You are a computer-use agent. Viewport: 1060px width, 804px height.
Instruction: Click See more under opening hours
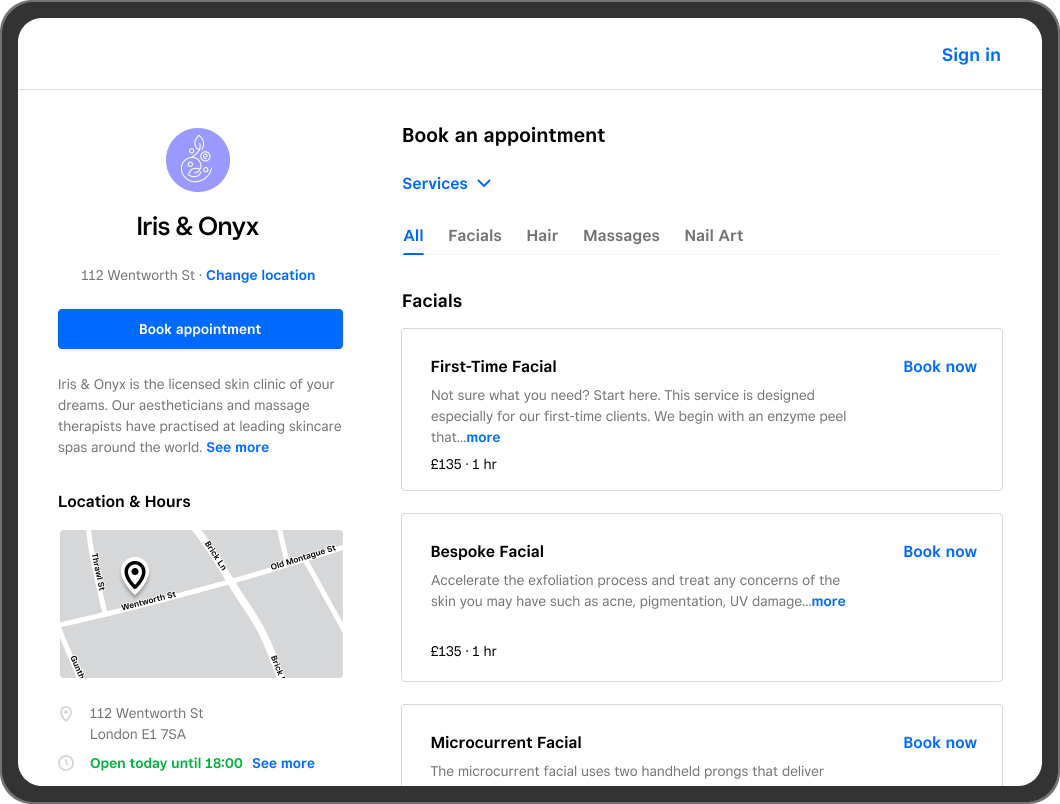(283, 762)
